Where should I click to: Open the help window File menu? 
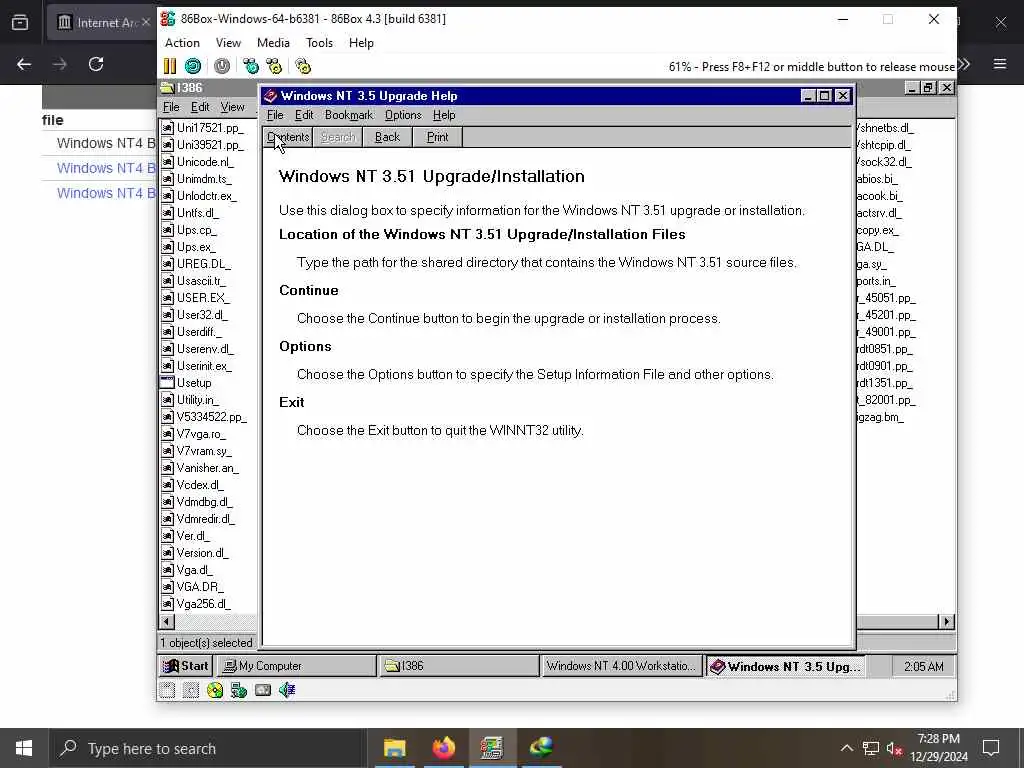(x=275, y=115)
